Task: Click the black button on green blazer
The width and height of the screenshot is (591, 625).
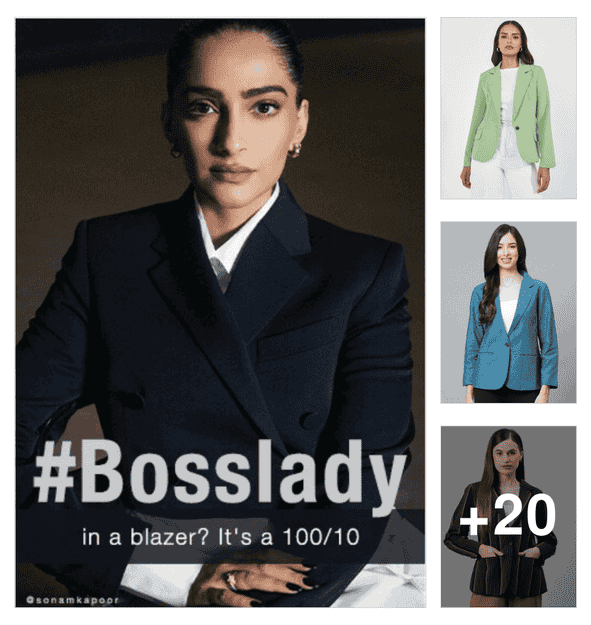Action: pyautogui.click(x=518, y=128)
